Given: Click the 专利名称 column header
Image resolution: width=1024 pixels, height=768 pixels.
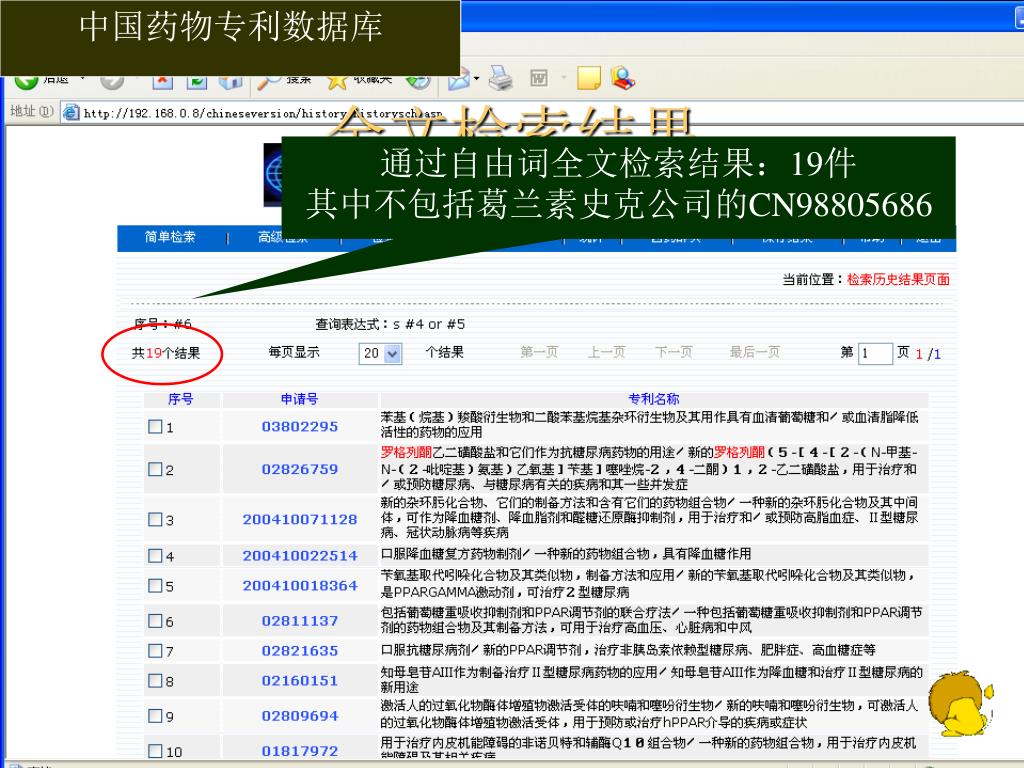Looking at the screenshot, I should 654,399.
